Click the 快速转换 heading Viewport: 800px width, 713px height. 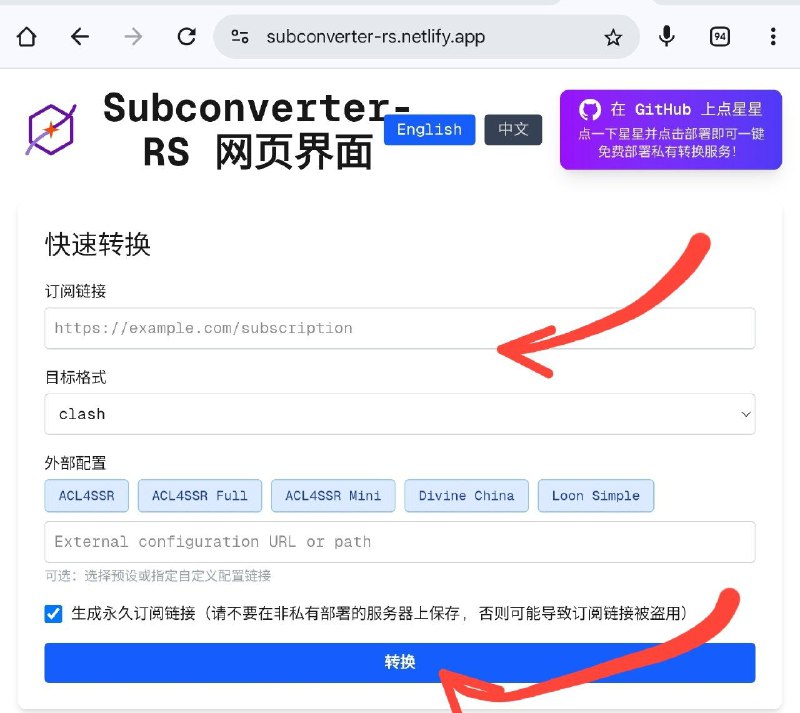click(97, 244)
